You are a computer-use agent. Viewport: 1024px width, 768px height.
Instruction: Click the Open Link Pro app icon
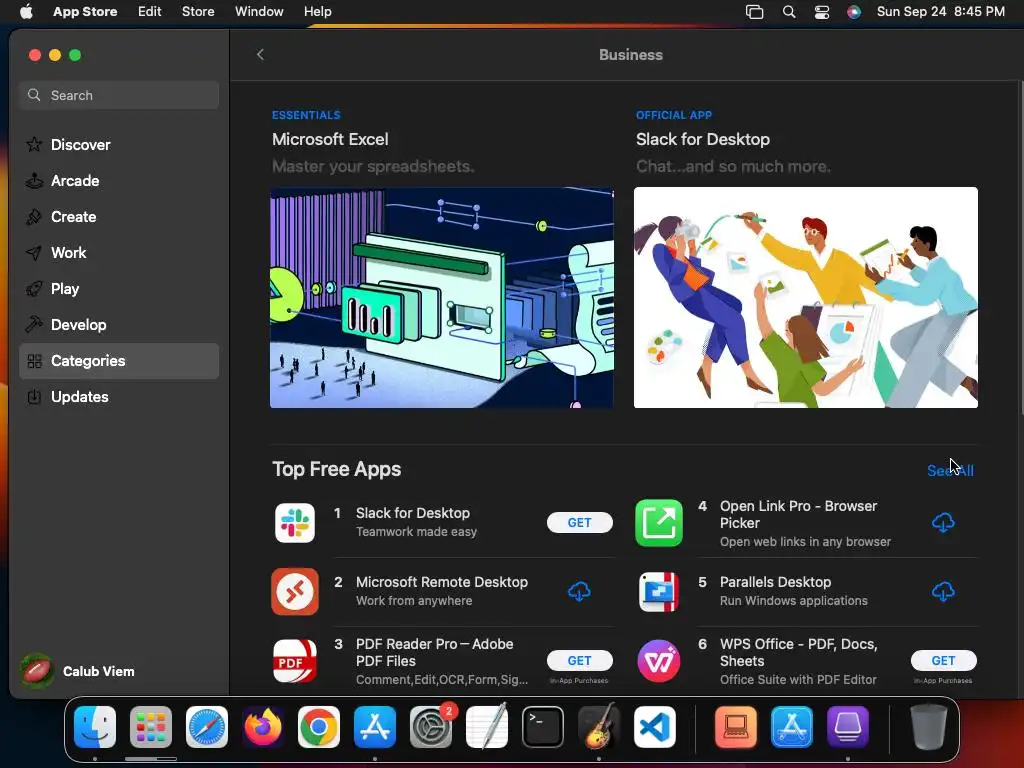click(x=659, y=522)
